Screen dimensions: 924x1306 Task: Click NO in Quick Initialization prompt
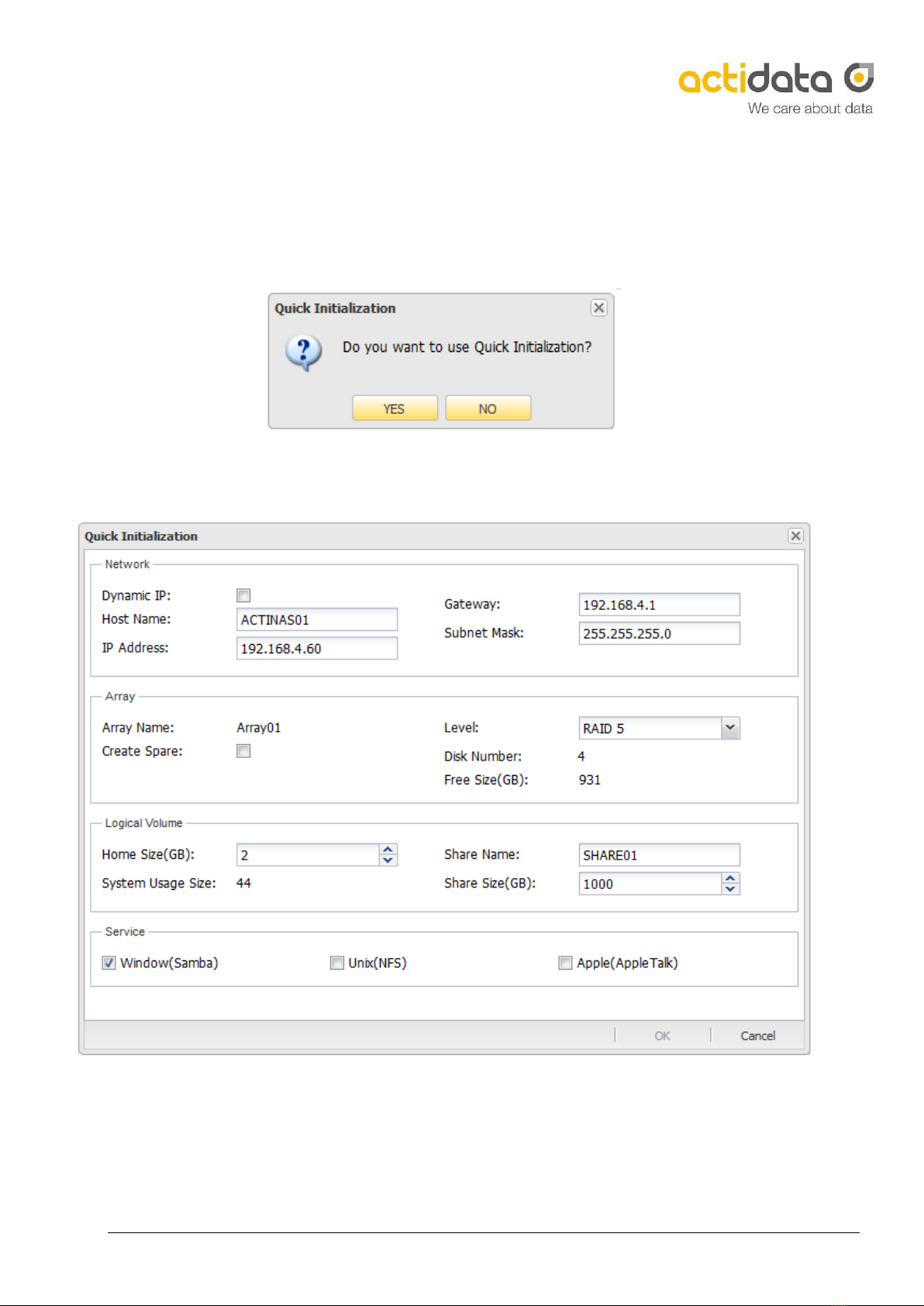coord(488,408)
